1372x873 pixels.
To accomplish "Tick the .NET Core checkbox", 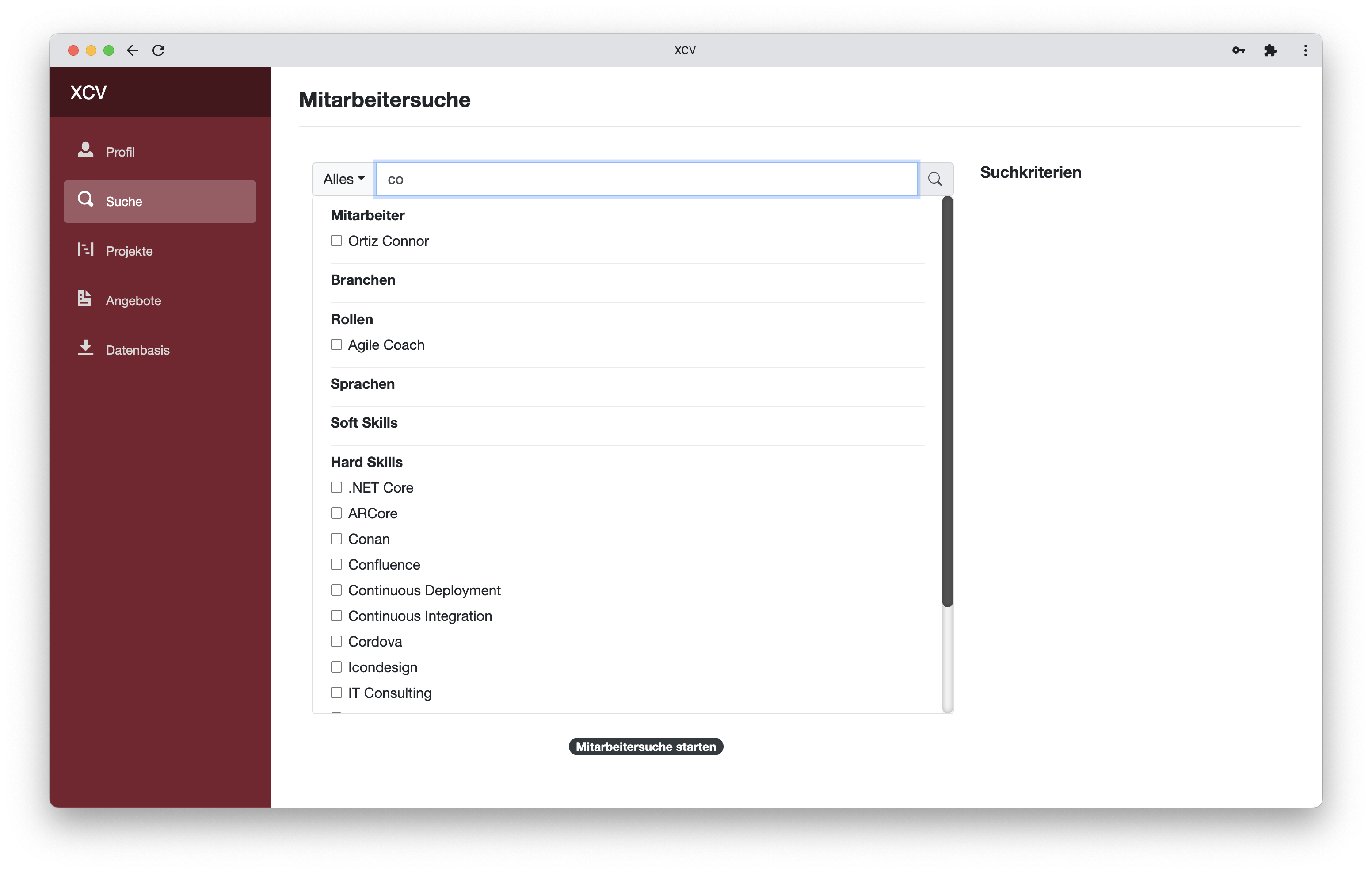I will click(x=336, y=487).
